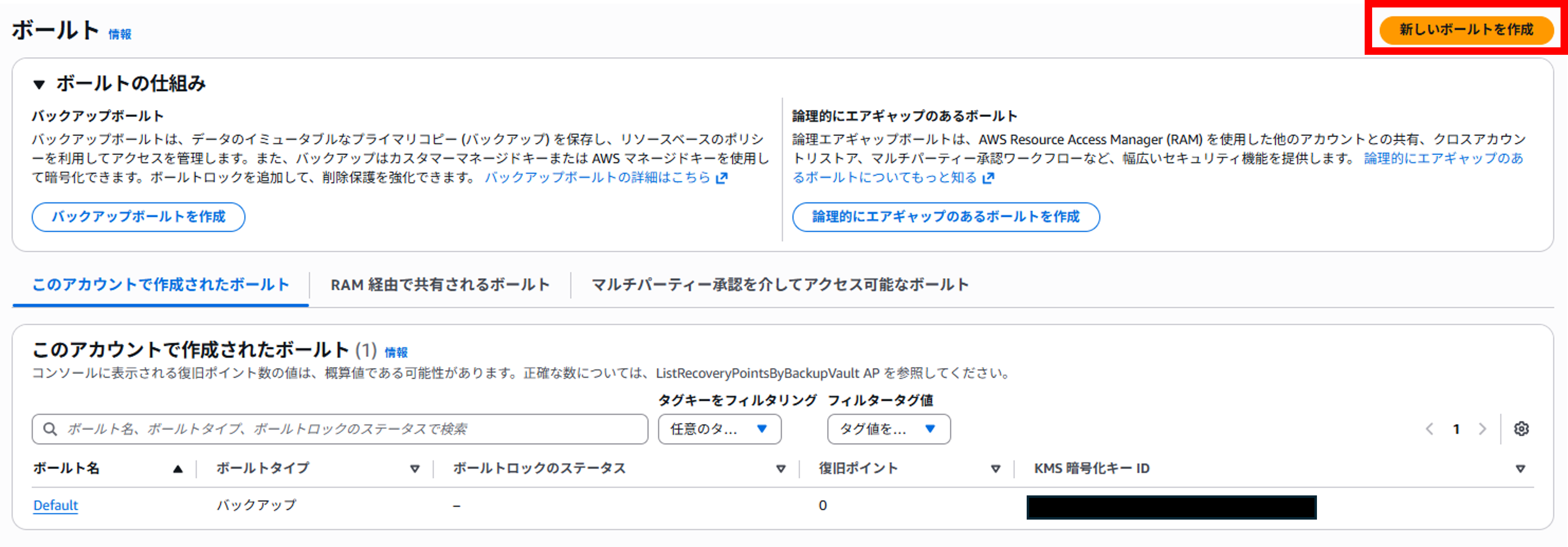Collapse the ボールトの仕組み section
The width and height of the screenshot is (1568, 547).
click(x=39, y=84)
